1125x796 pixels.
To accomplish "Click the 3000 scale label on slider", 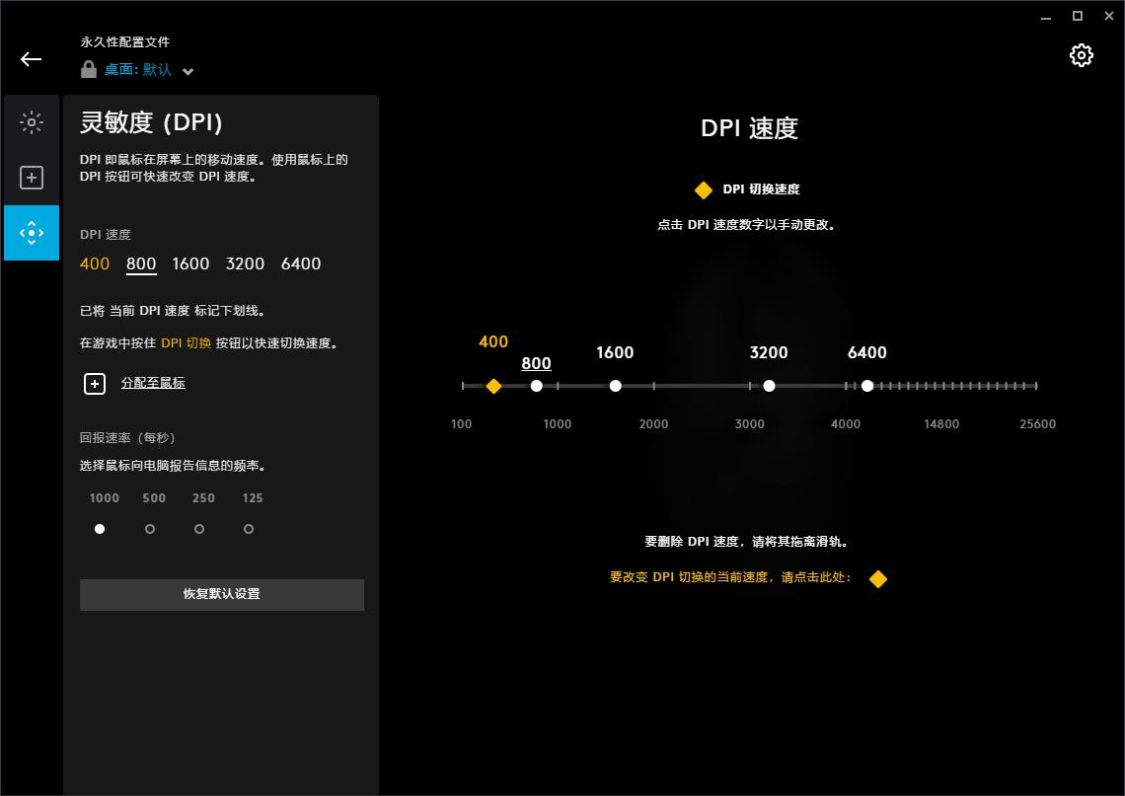I will click(x=750, y=424).
